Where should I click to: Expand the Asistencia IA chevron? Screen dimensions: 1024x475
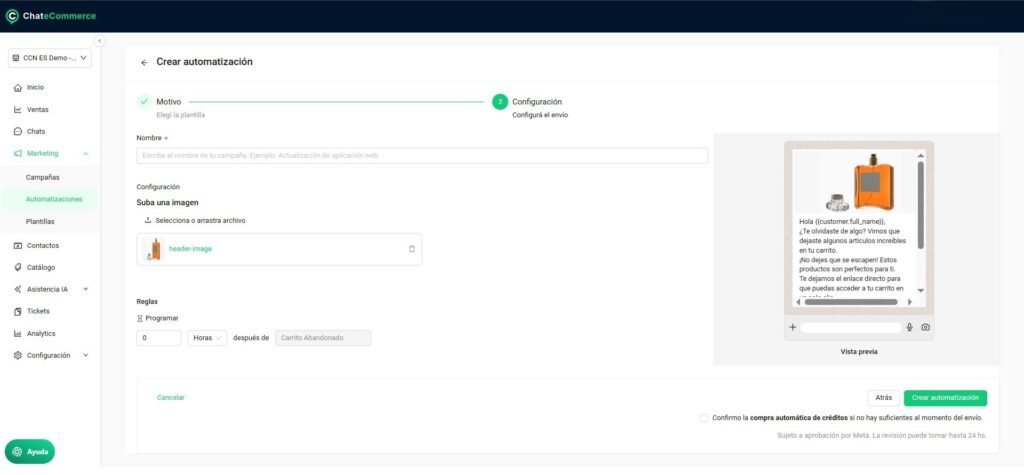click(x=86, y=289)
